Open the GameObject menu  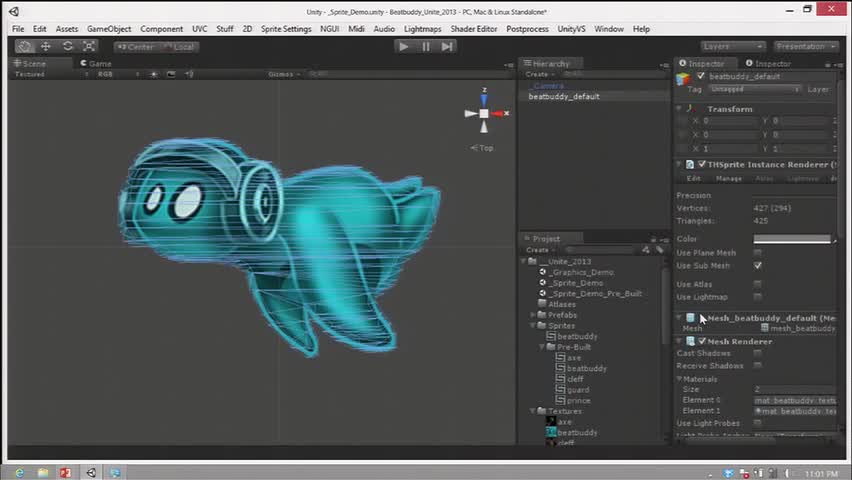109,29
